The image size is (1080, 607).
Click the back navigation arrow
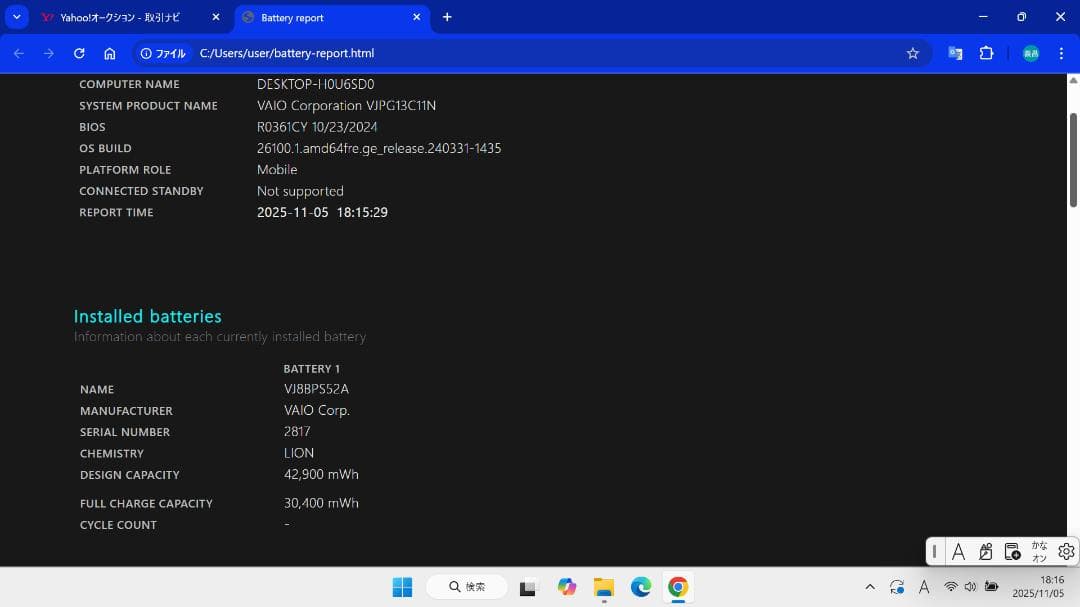[x=19, y=53]
